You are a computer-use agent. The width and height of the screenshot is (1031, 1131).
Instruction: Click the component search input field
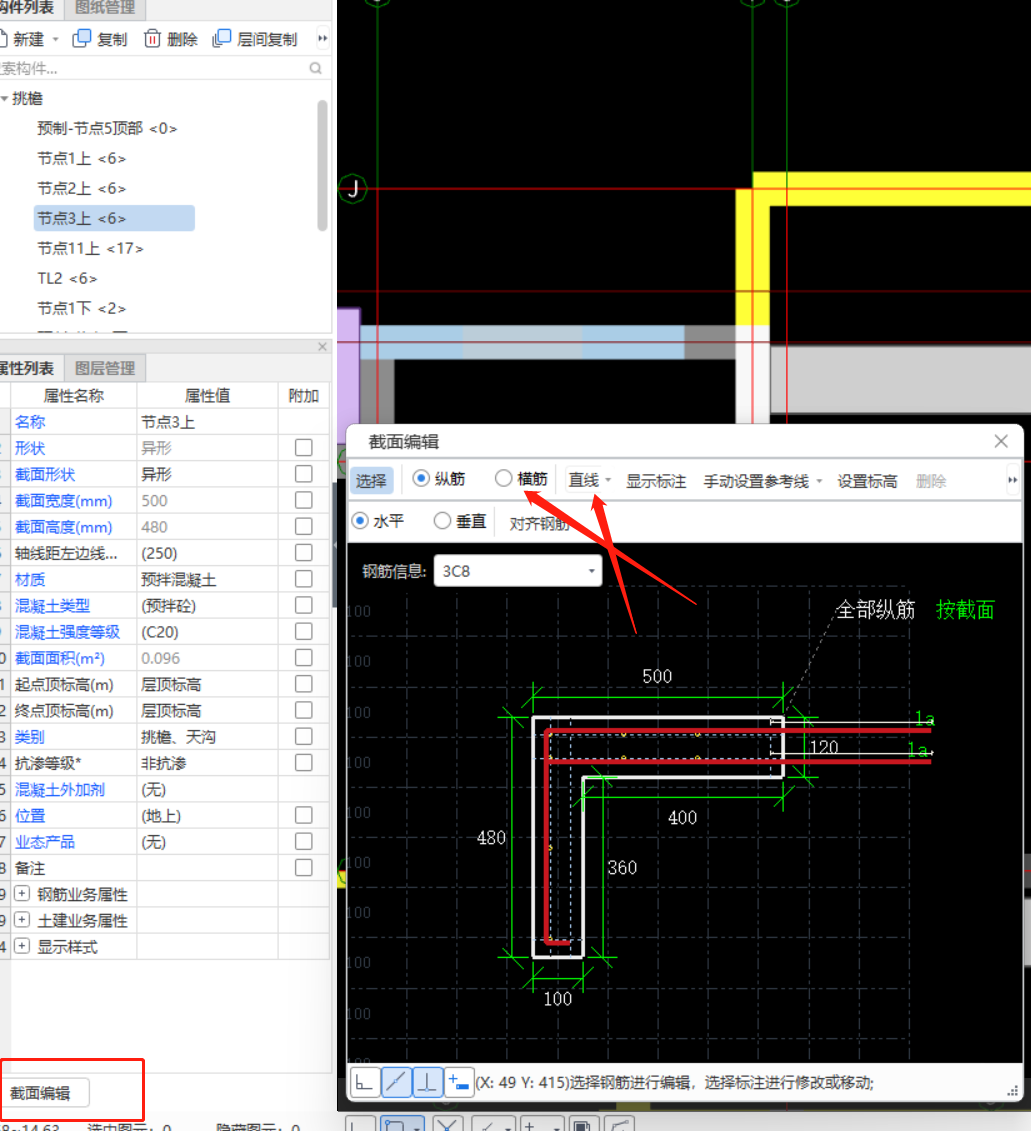[x=153, y=69]
